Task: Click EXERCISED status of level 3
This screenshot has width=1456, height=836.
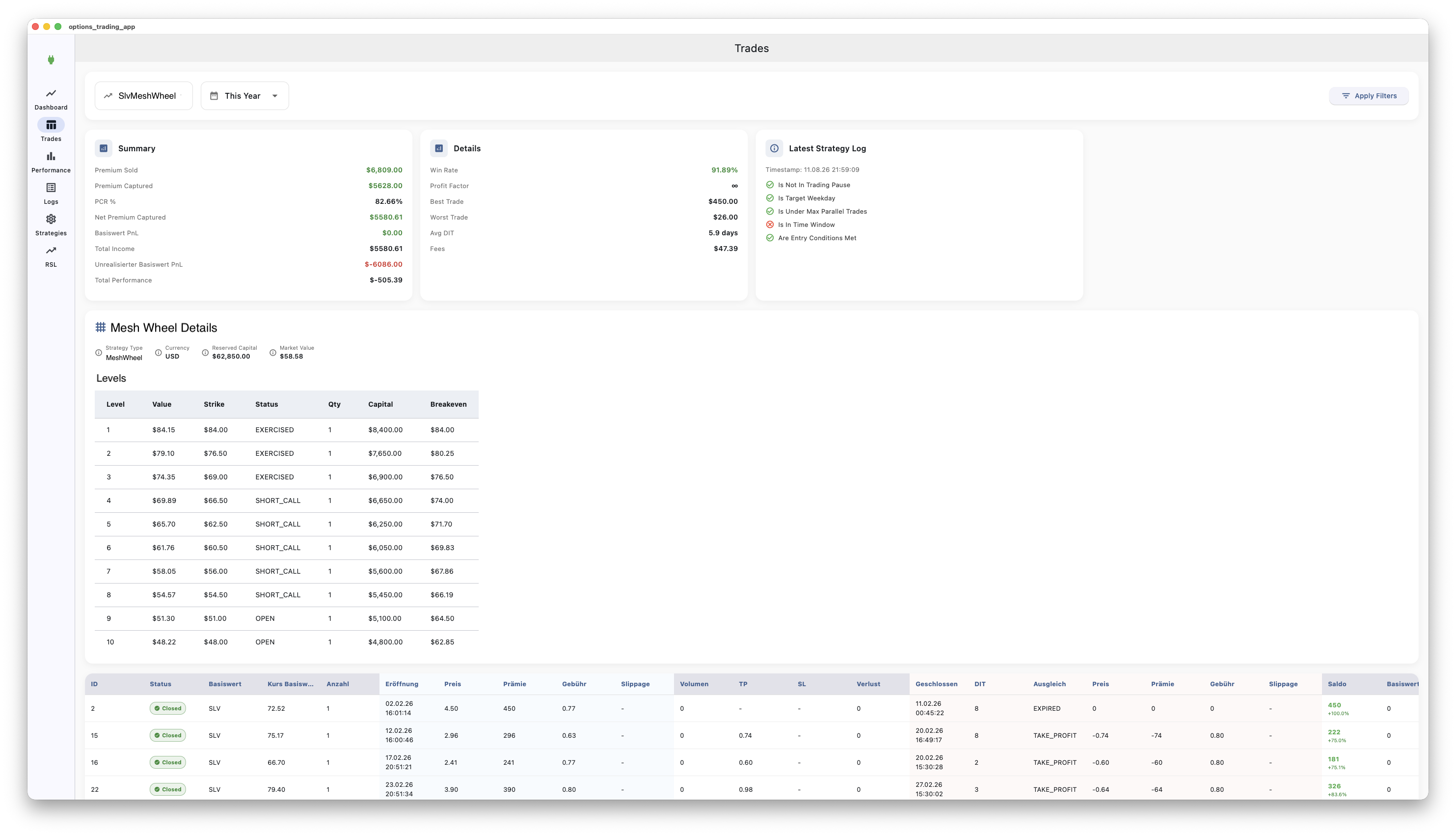Action: coord(275,477)
